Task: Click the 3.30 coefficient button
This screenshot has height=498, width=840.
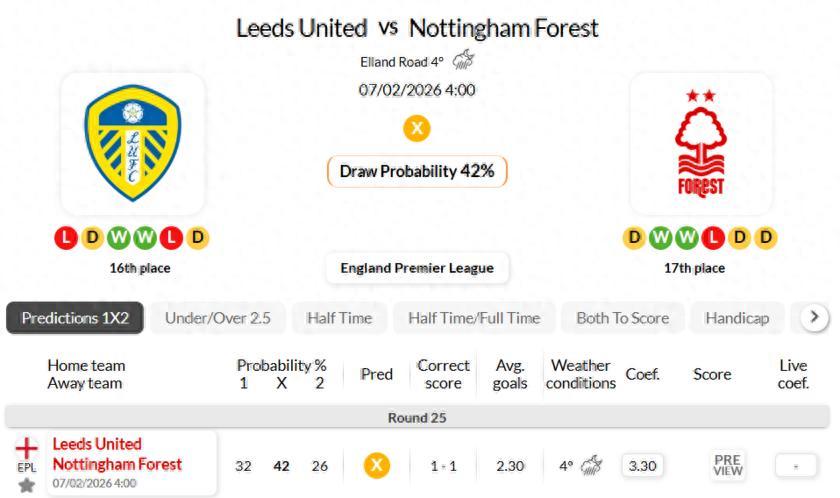Action: (642, 465)
